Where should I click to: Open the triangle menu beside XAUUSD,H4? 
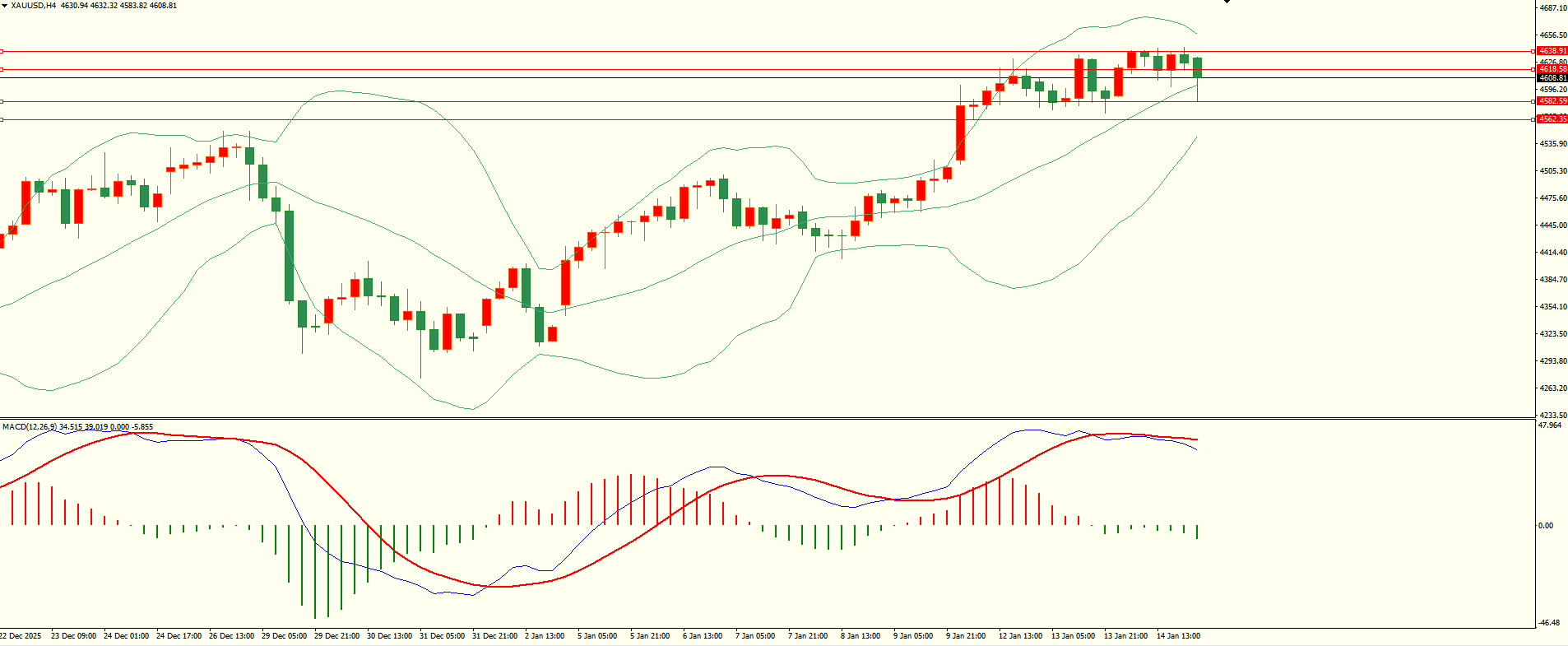click(5, 6)
